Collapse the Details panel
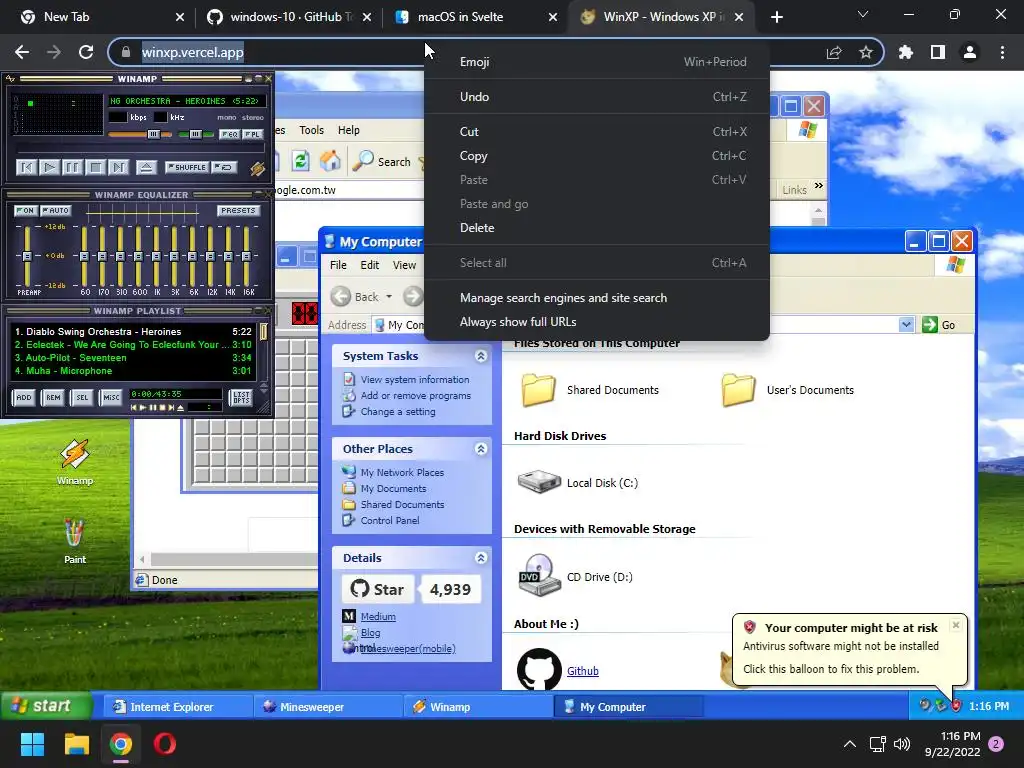Viewport: 1024px width, 768px height. coord(481,558)
